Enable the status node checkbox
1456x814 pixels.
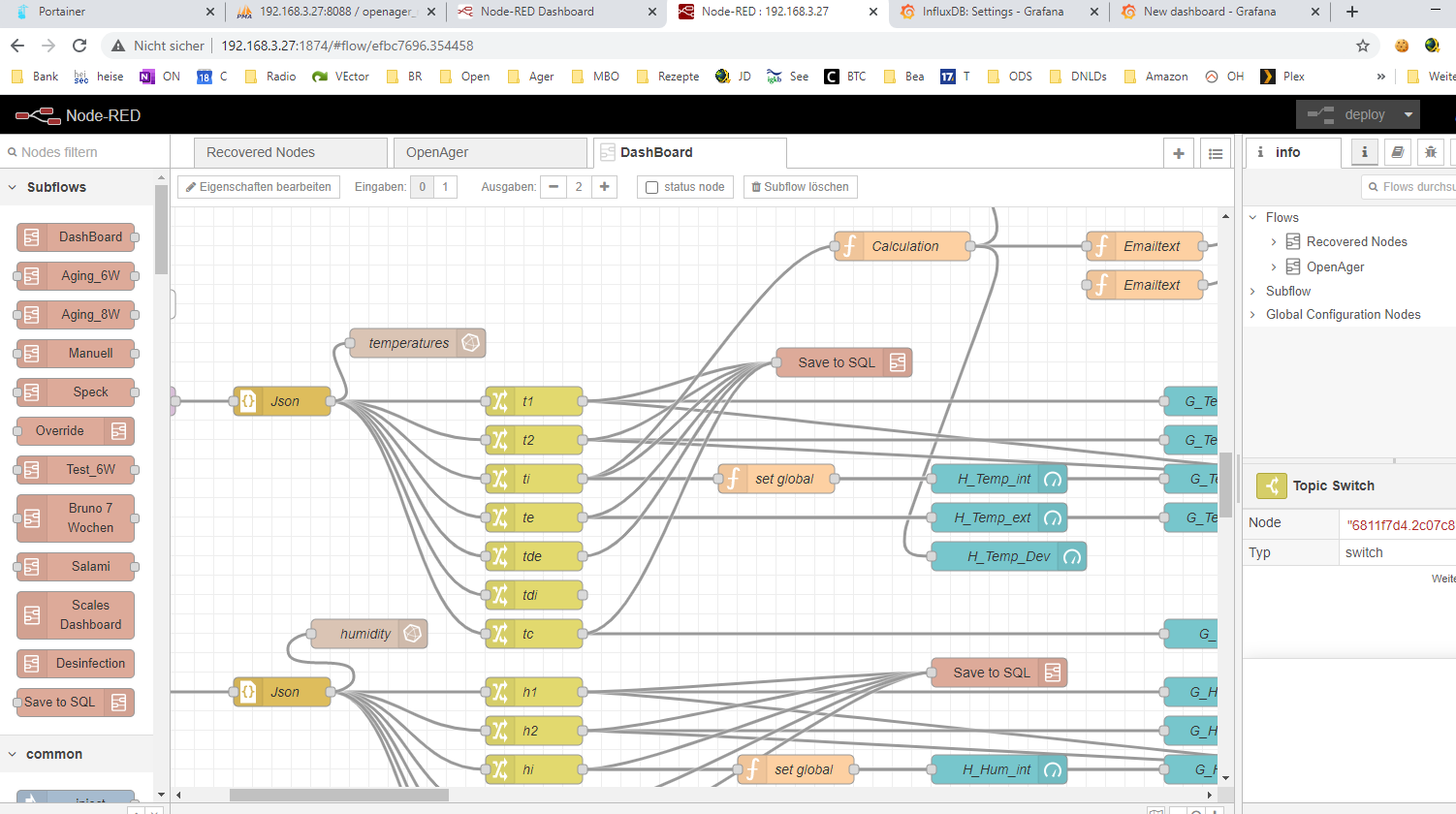(652, 187)
